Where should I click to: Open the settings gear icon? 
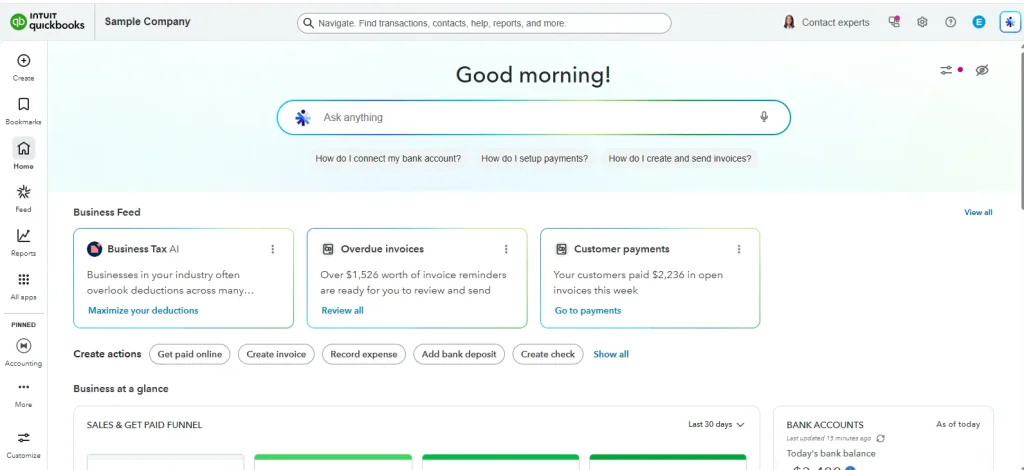click(922, 22)
